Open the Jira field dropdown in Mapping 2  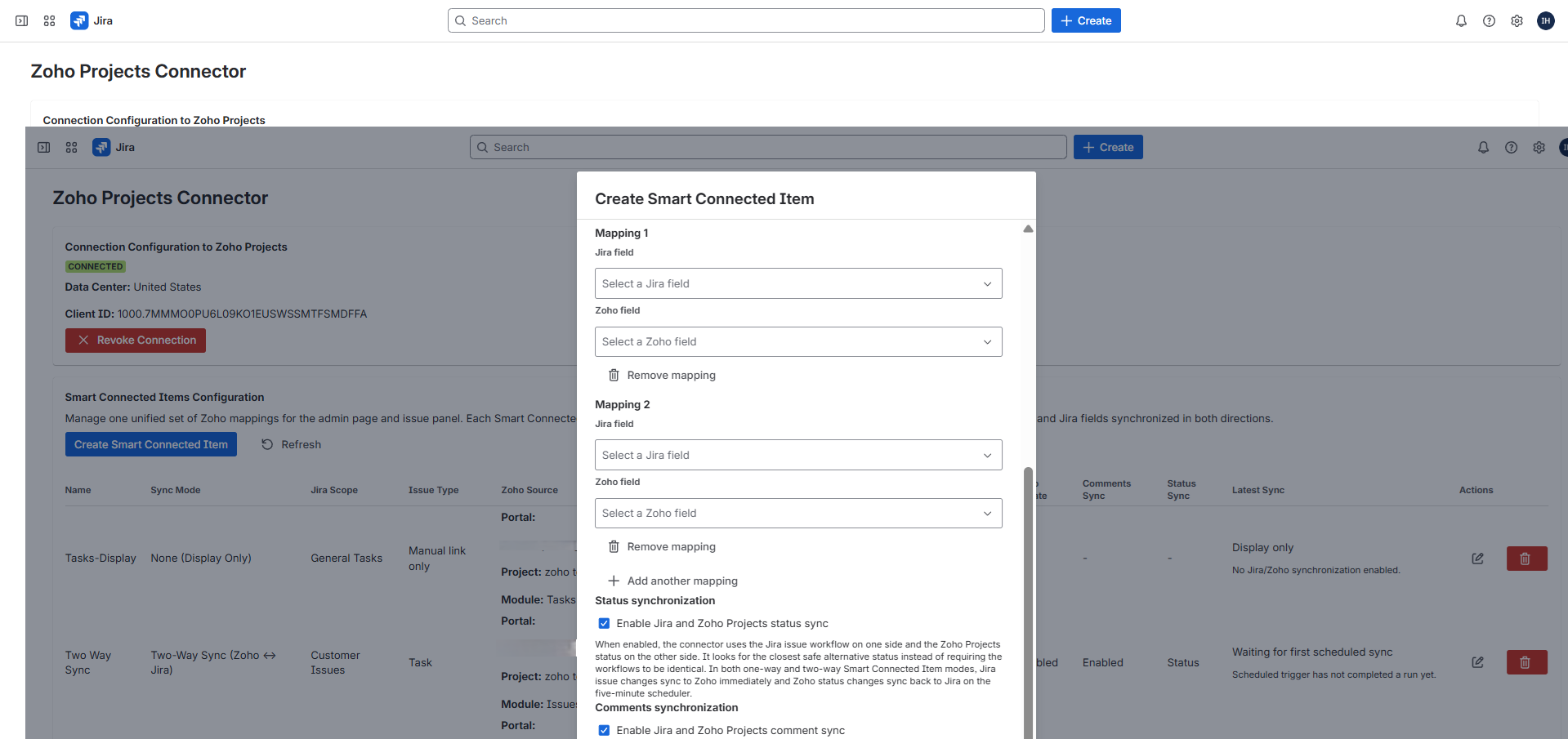coord(797,455)
